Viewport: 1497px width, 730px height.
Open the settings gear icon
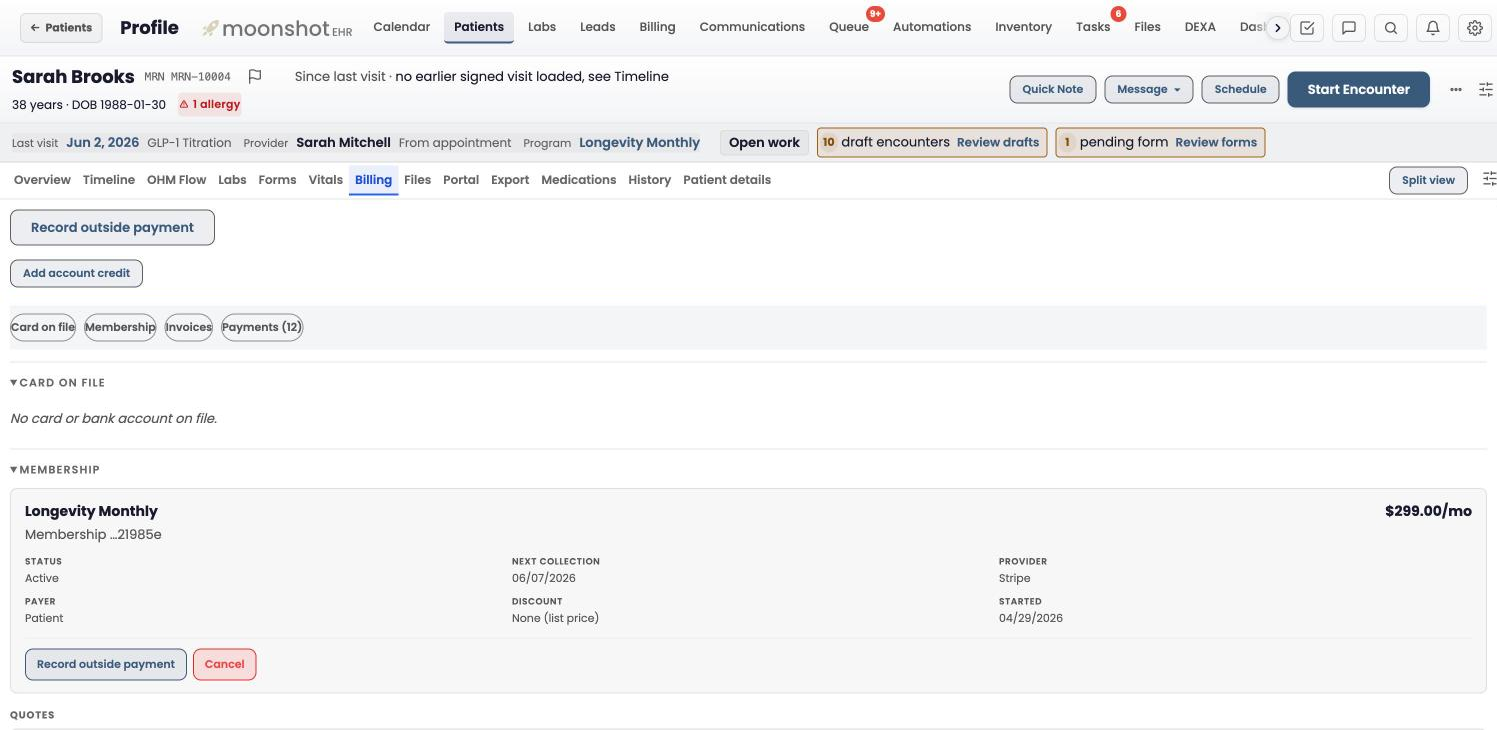click(x=1475, y=28)
